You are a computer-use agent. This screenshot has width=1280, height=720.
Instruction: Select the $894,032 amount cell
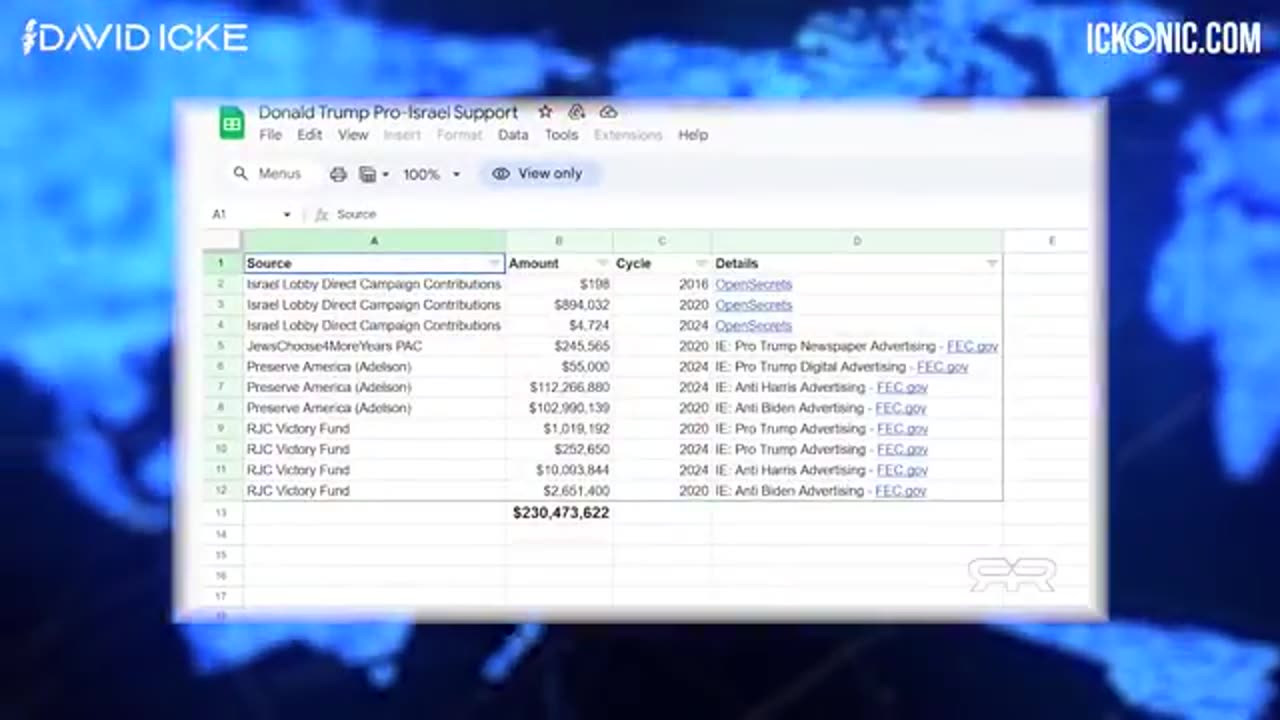(559, 305)
